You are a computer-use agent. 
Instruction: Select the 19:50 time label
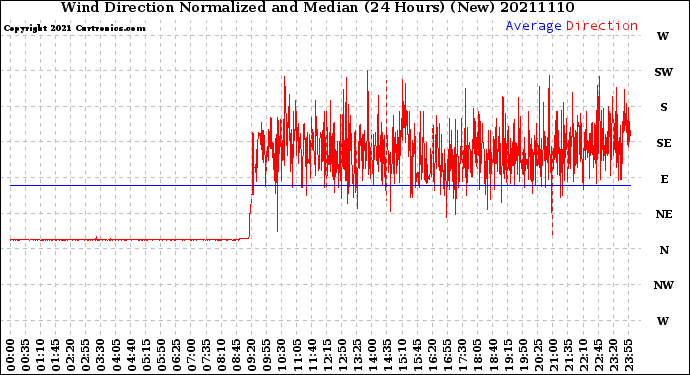tap(523, 355)
